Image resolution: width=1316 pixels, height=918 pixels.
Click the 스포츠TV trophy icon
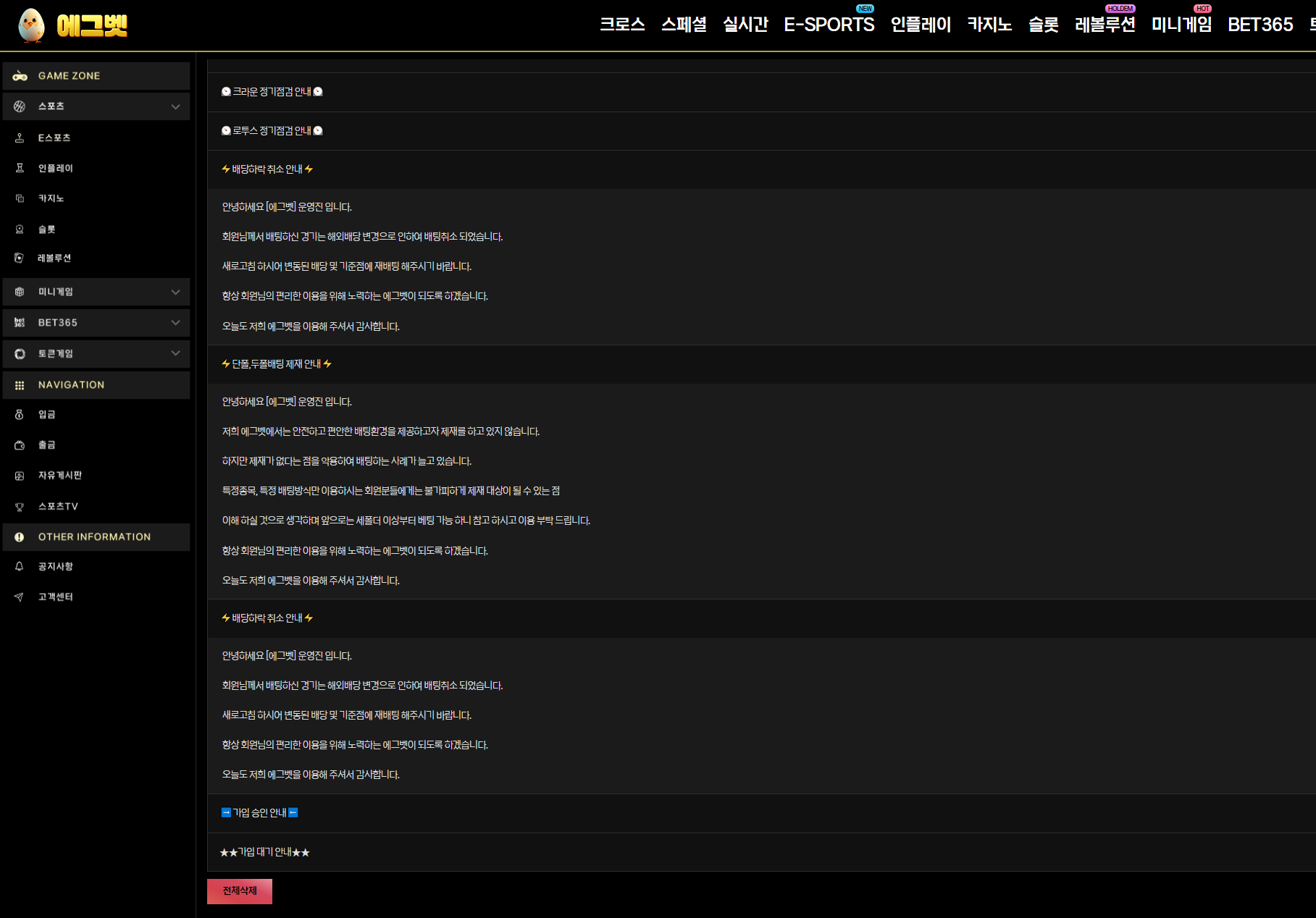pos(20,507)
